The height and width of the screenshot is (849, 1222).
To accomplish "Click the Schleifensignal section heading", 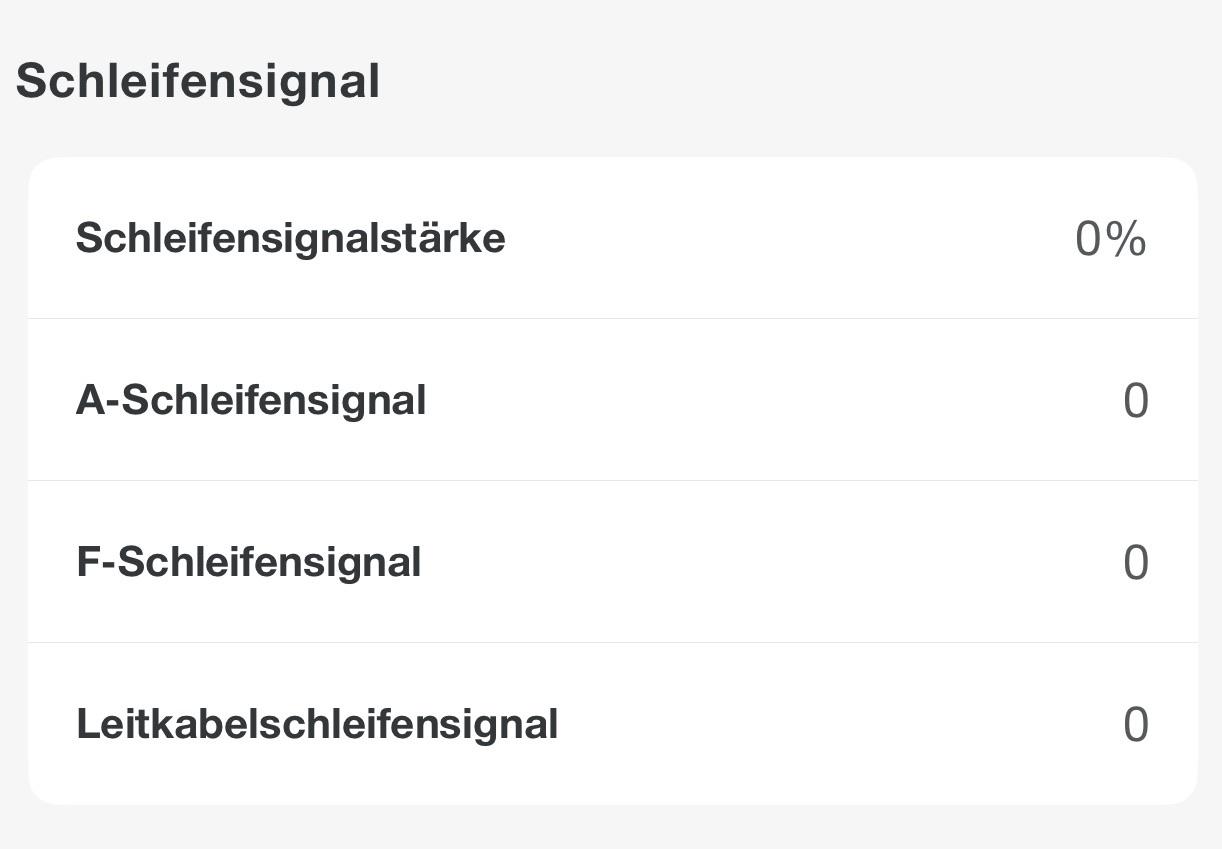I will (197, 81).
